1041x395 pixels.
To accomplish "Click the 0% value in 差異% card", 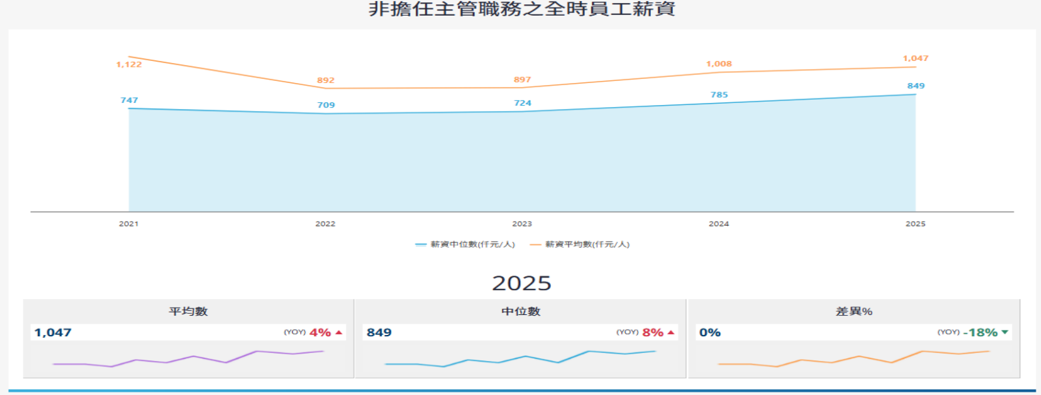I will click(x=710, y=333).
